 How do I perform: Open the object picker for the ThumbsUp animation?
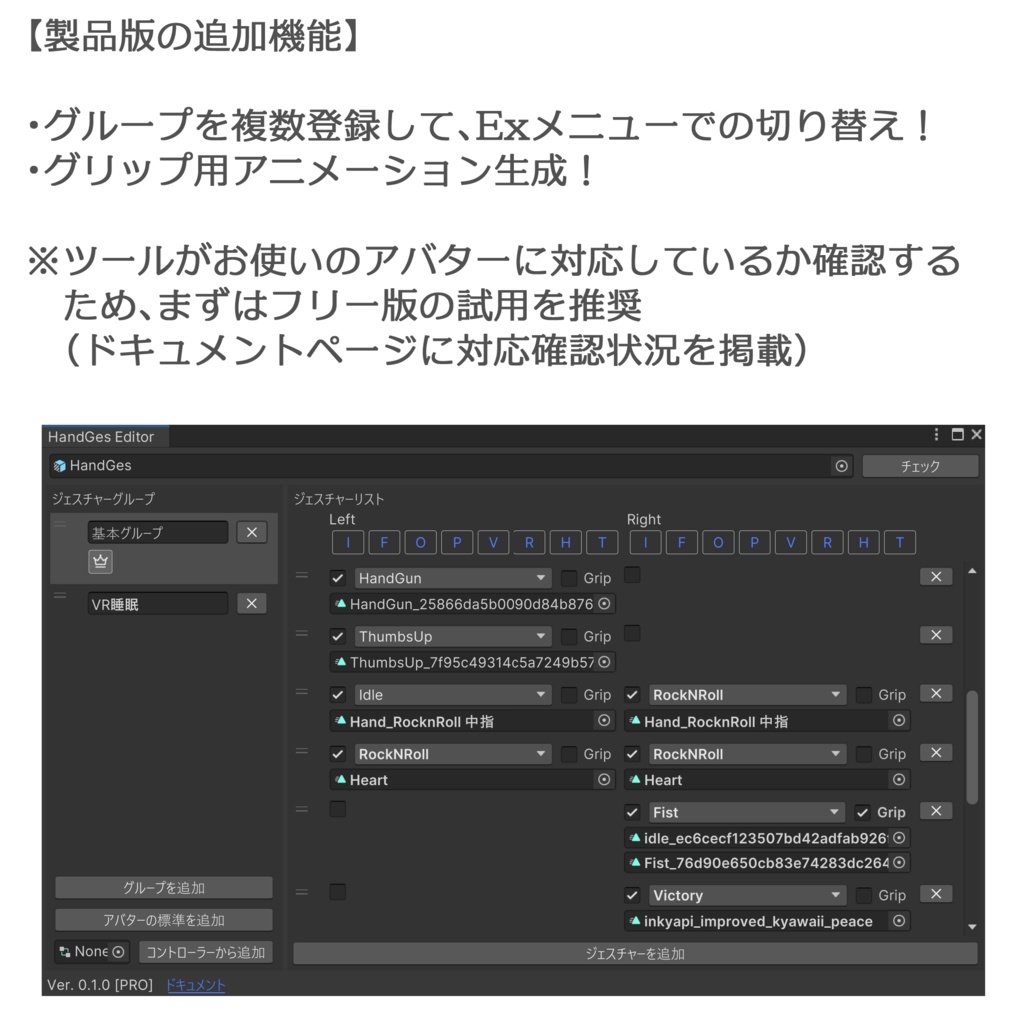[604, 662]
